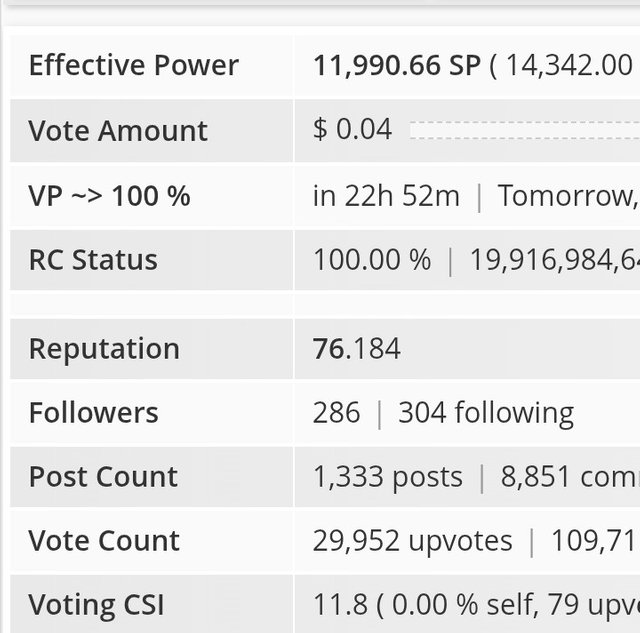Open the 1,333 posts link

pyautogui.click(x=388, y=477)
